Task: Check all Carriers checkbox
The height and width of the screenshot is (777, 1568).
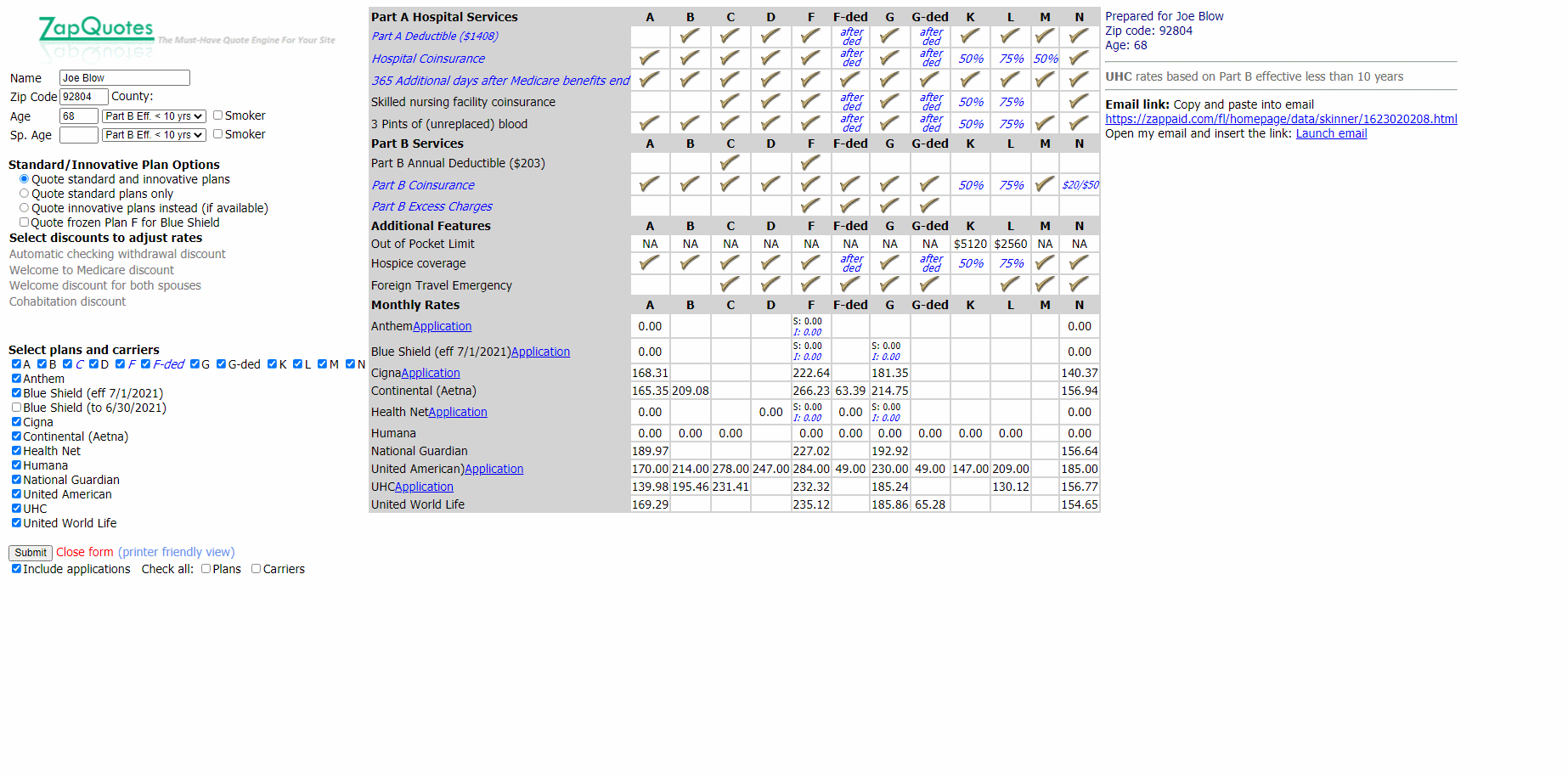Action: tap(257, 569)
